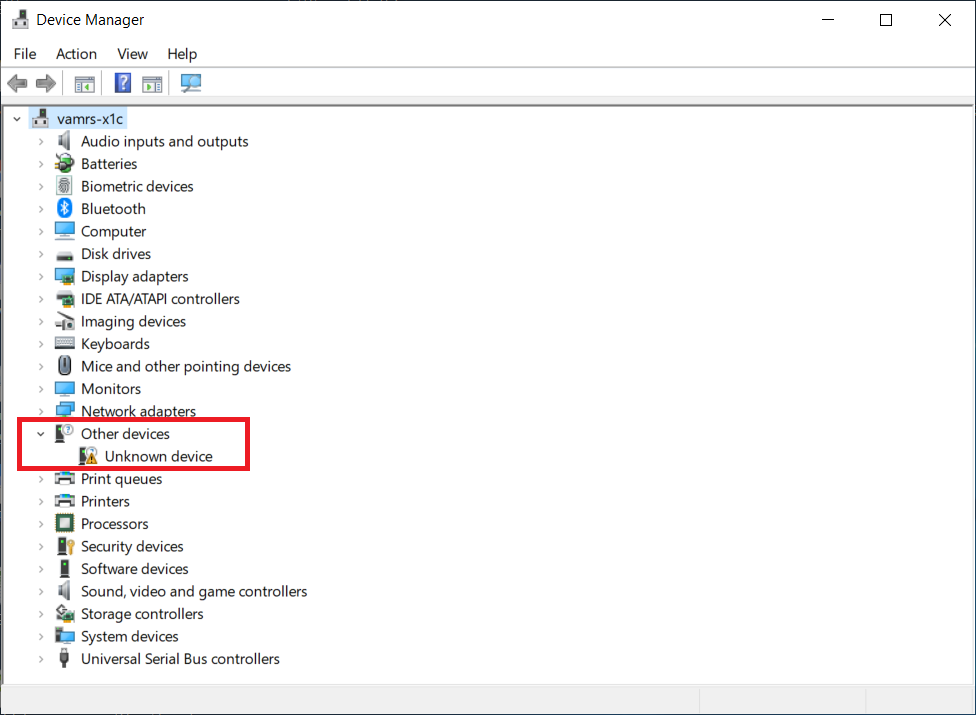Open Help via the blue question mark icon
976x715 pixels.
122,83
